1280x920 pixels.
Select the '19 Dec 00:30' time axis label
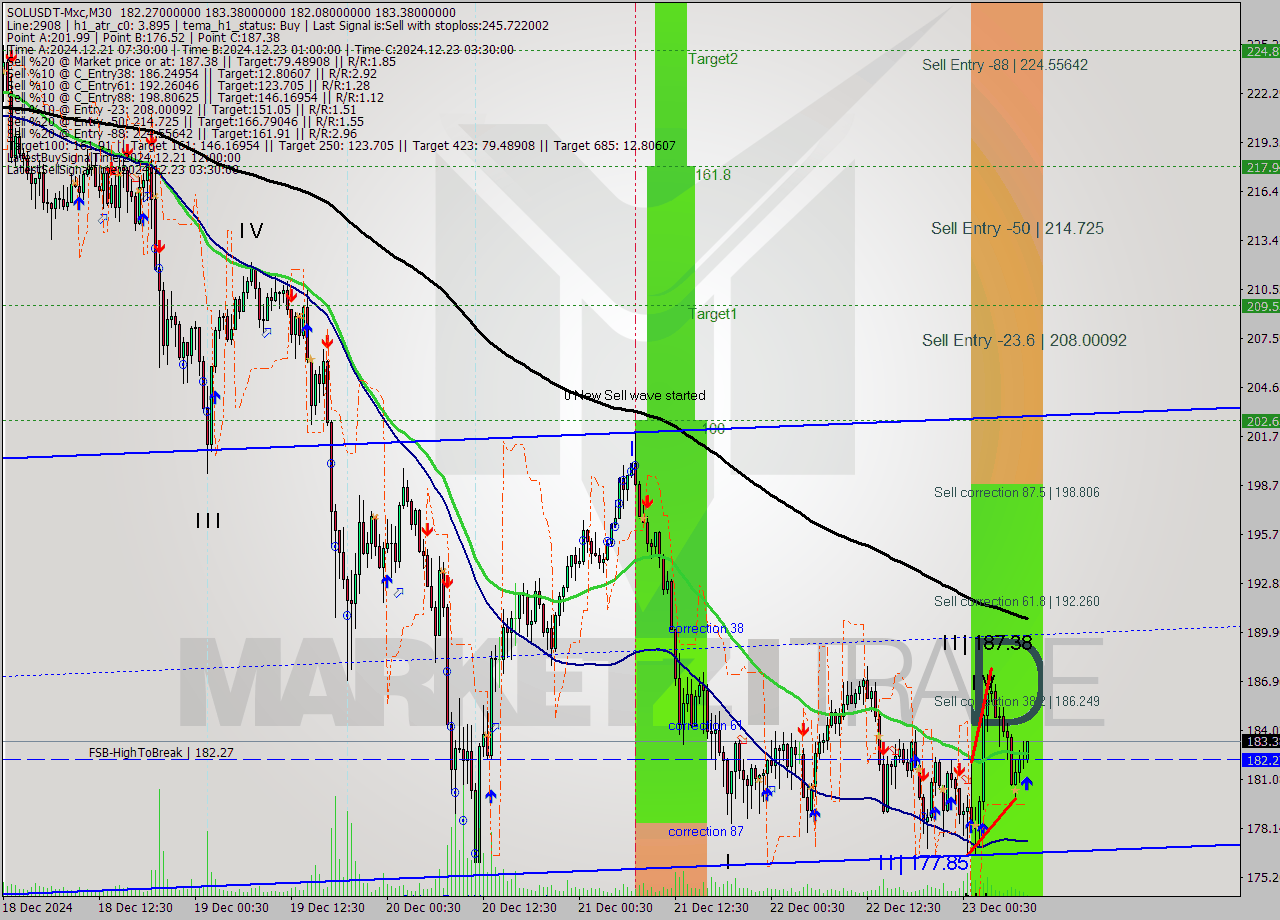(x=233, y=908)
